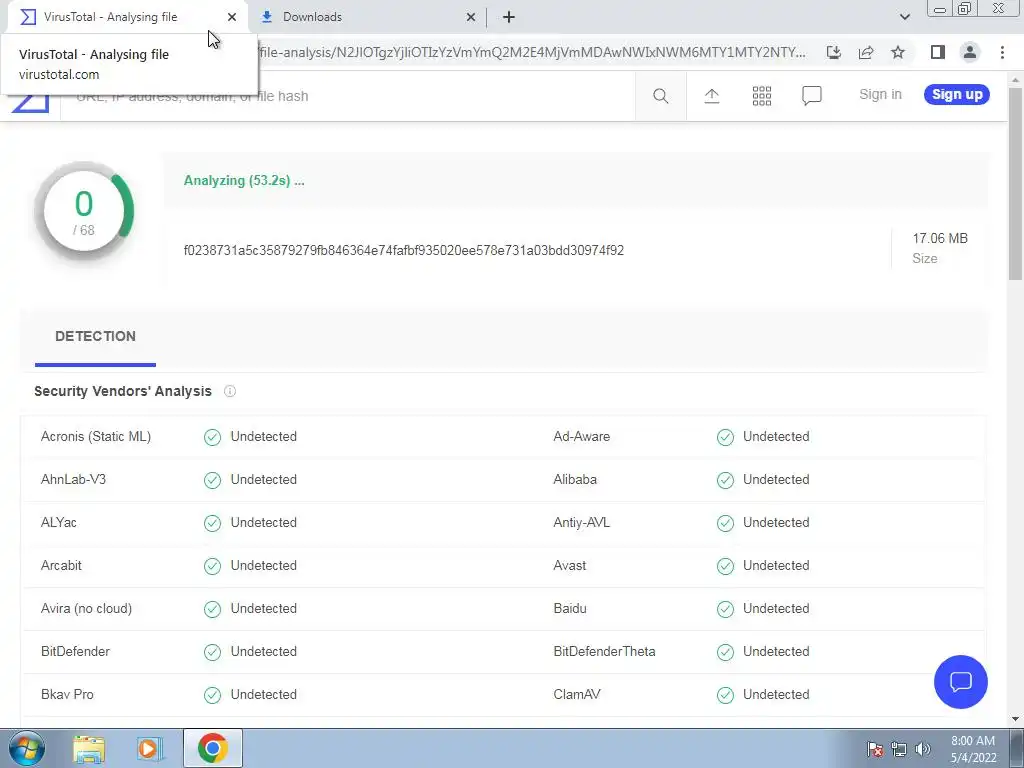The height and width of the screenshot is (768, 1024).
Task: Open the apps grid icon
Action: 761,96
